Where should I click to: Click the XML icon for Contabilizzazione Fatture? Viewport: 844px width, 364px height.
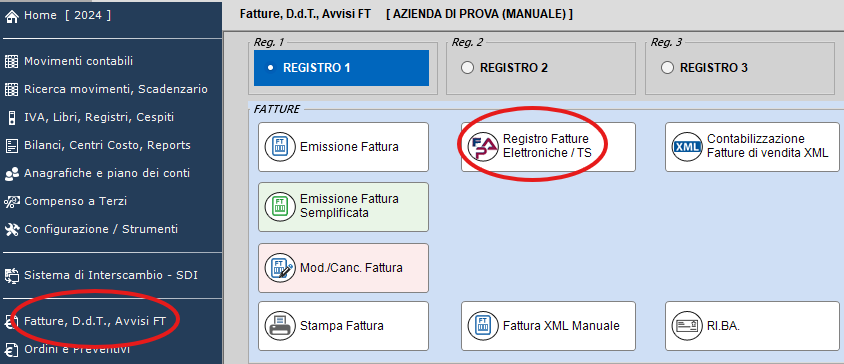pos(687,147)
